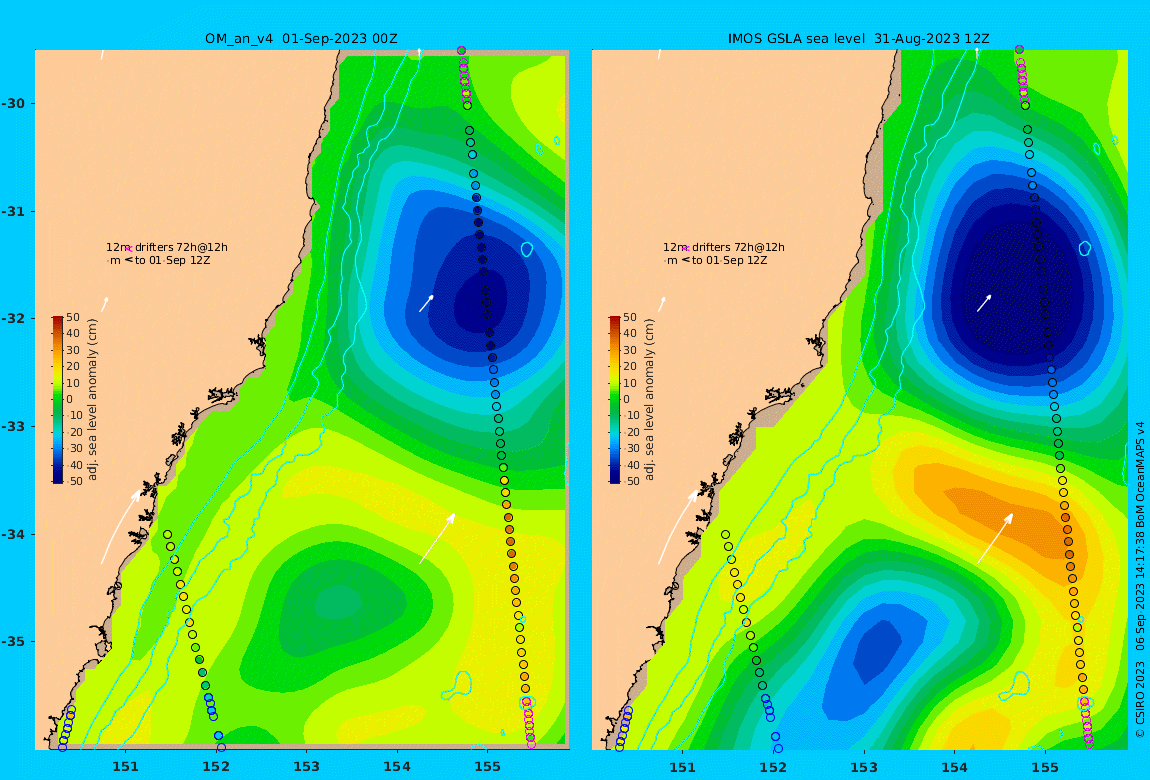Click longitude label "152" under the left panel

pos(216,767)
